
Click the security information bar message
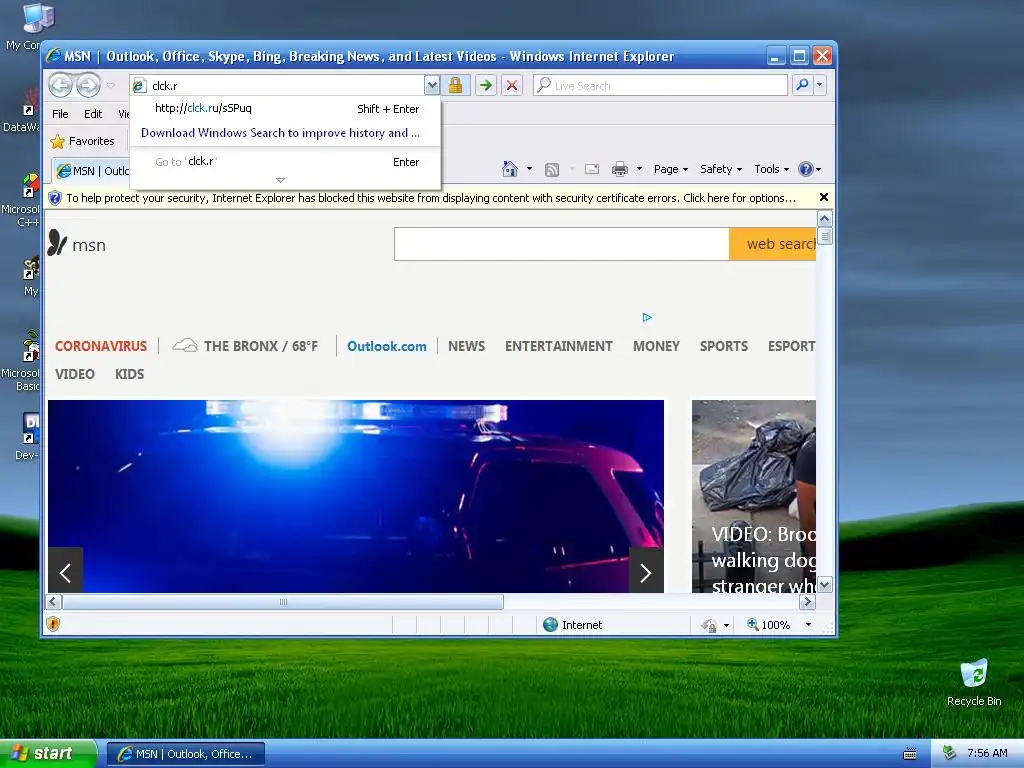coord(431,198)
